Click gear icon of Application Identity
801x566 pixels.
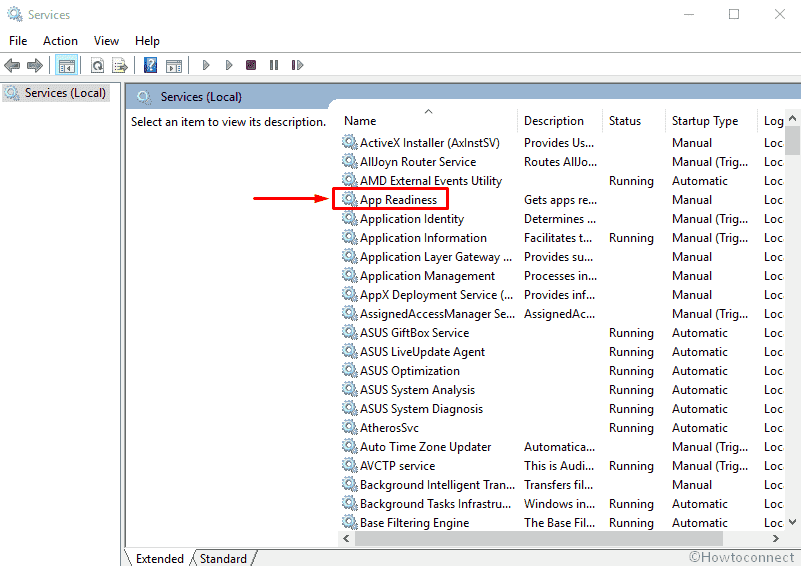[349, 218]
